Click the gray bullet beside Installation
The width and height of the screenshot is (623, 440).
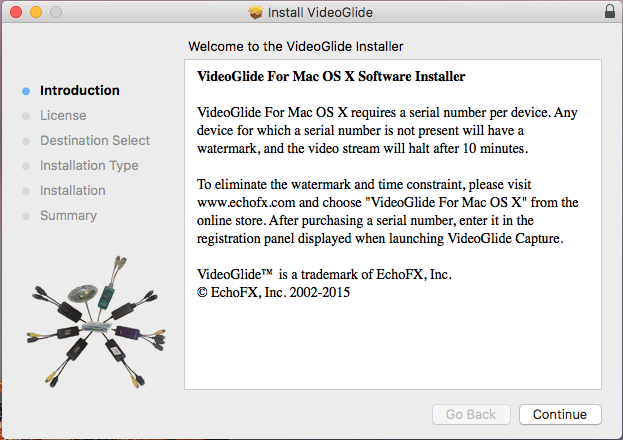pos(26,191)
